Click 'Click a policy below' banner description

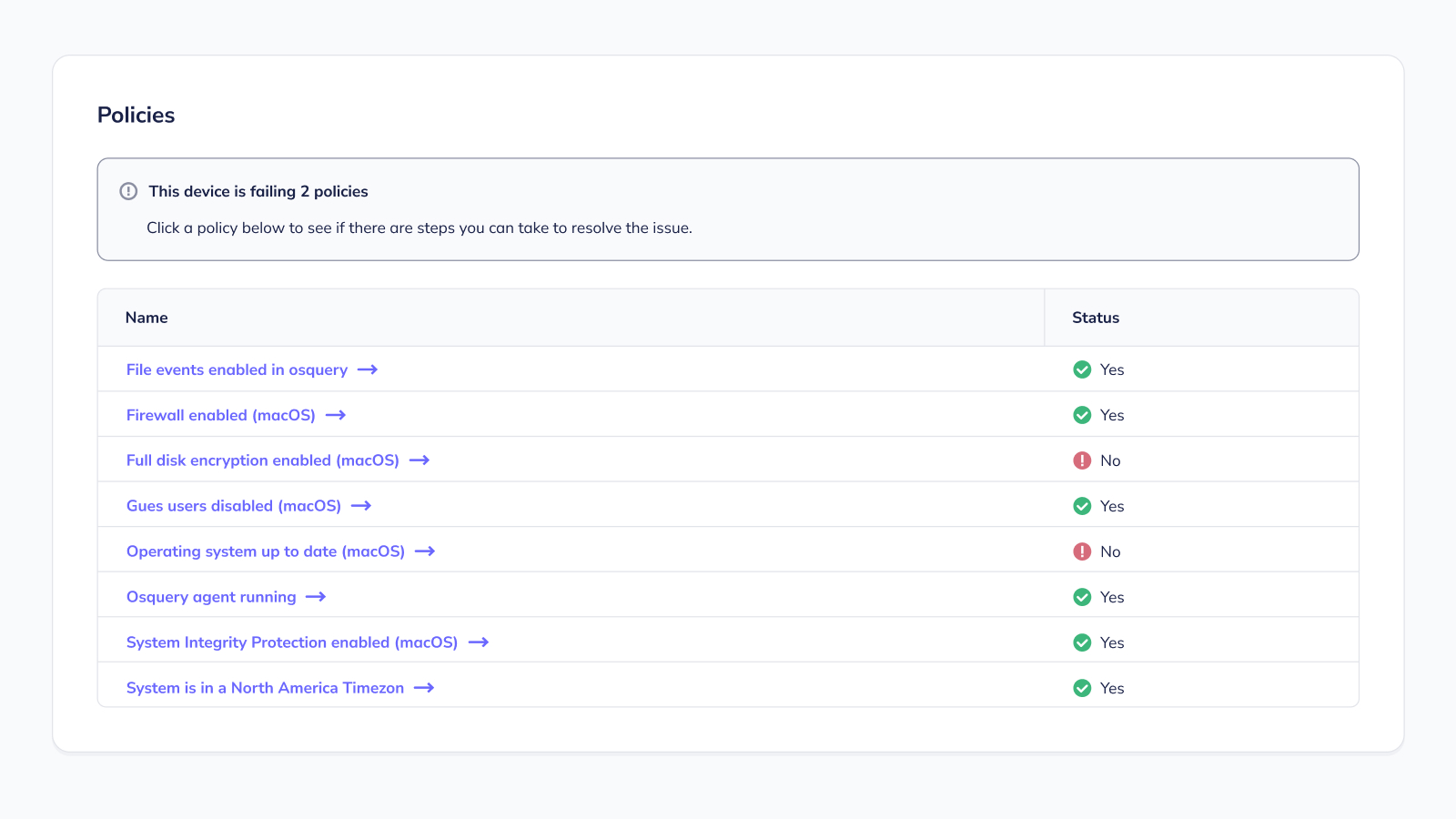coord(420,227)
